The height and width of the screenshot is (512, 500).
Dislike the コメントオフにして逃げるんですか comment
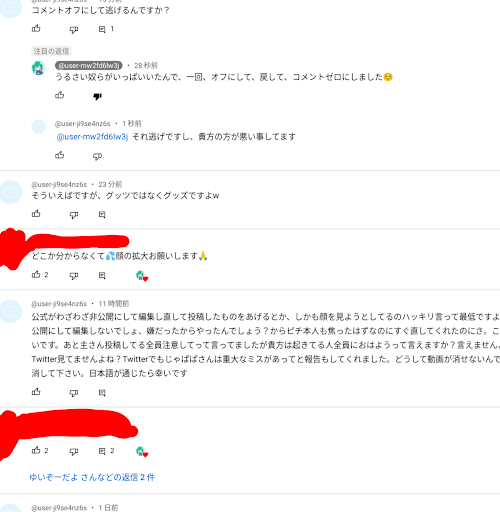click(74, 30)
